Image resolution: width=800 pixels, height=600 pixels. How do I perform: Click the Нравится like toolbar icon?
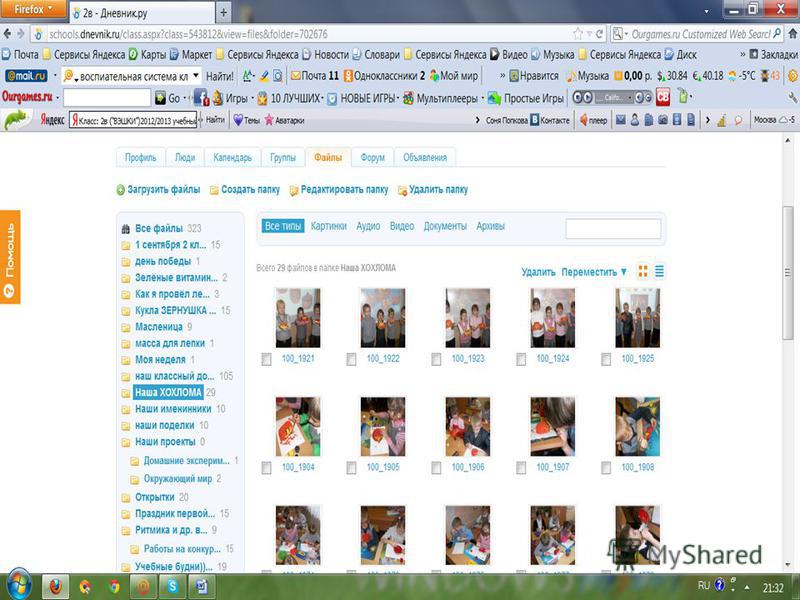pyautogui.click(x=534, y=76)
